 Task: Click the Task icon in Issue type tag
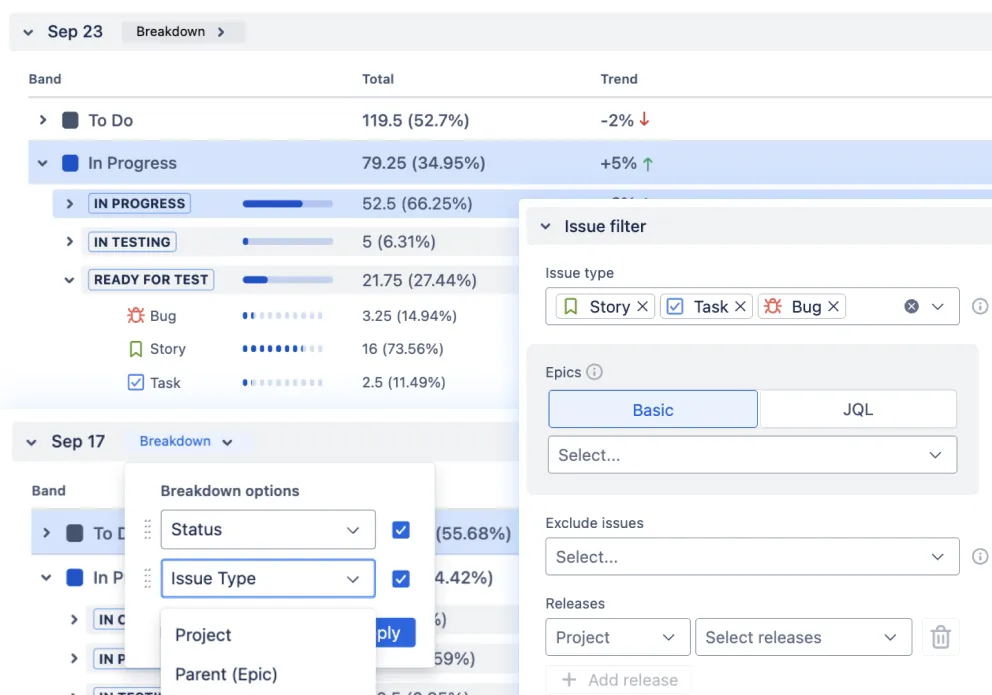click(675, 307)
